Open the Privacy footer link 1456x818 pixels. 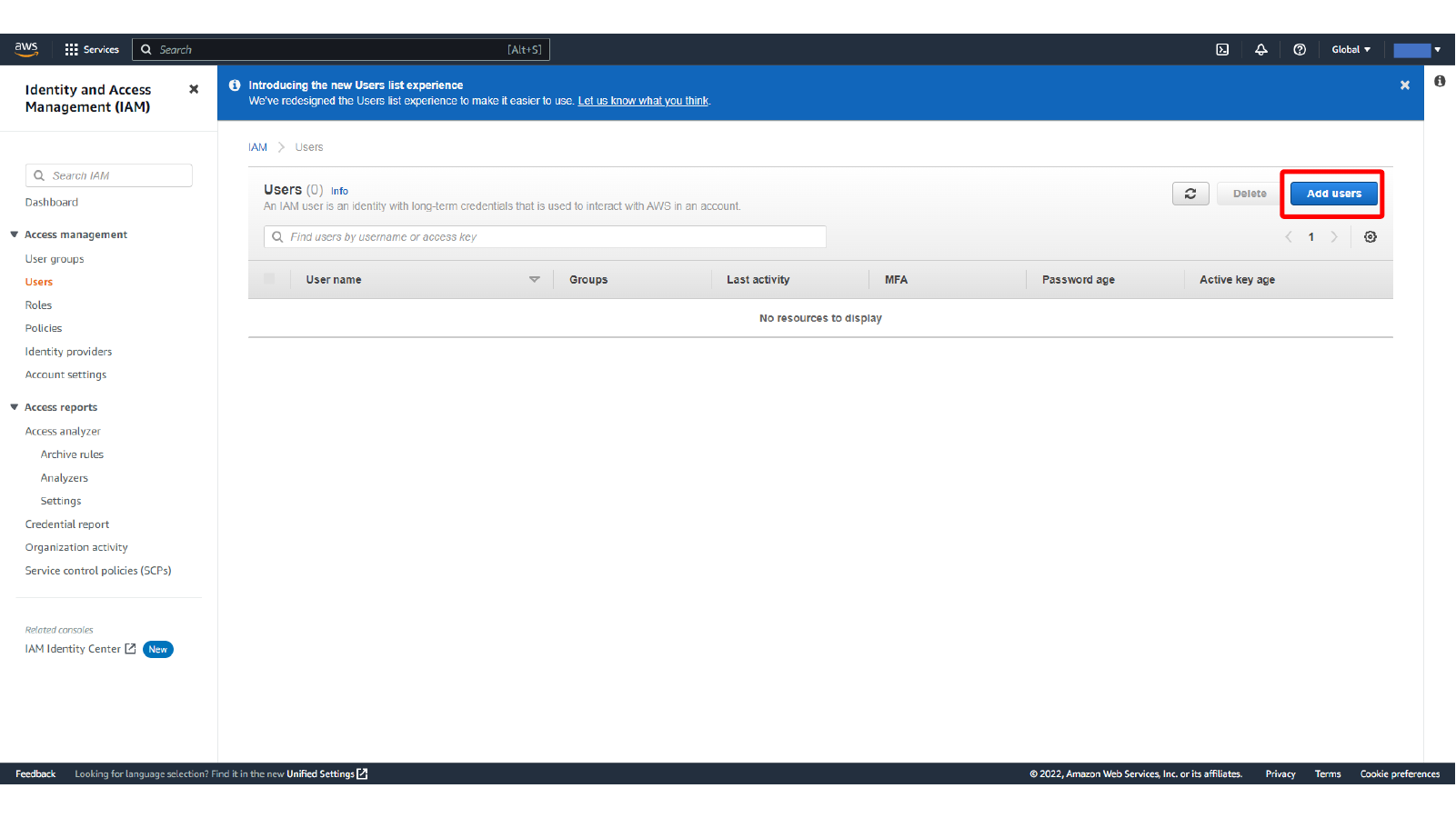pyautogui.click(x=1280, y=774)
